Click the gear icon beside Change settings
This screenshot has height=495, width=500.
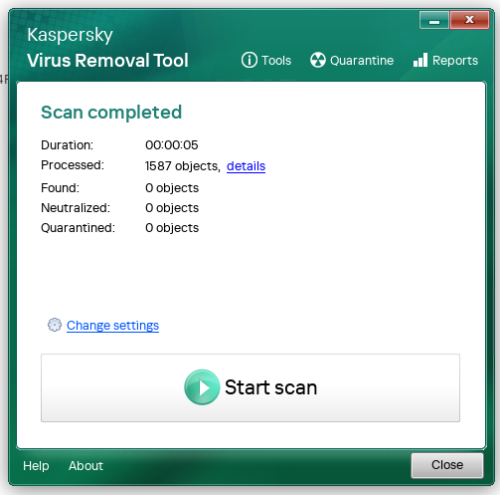tap(55, 325)
